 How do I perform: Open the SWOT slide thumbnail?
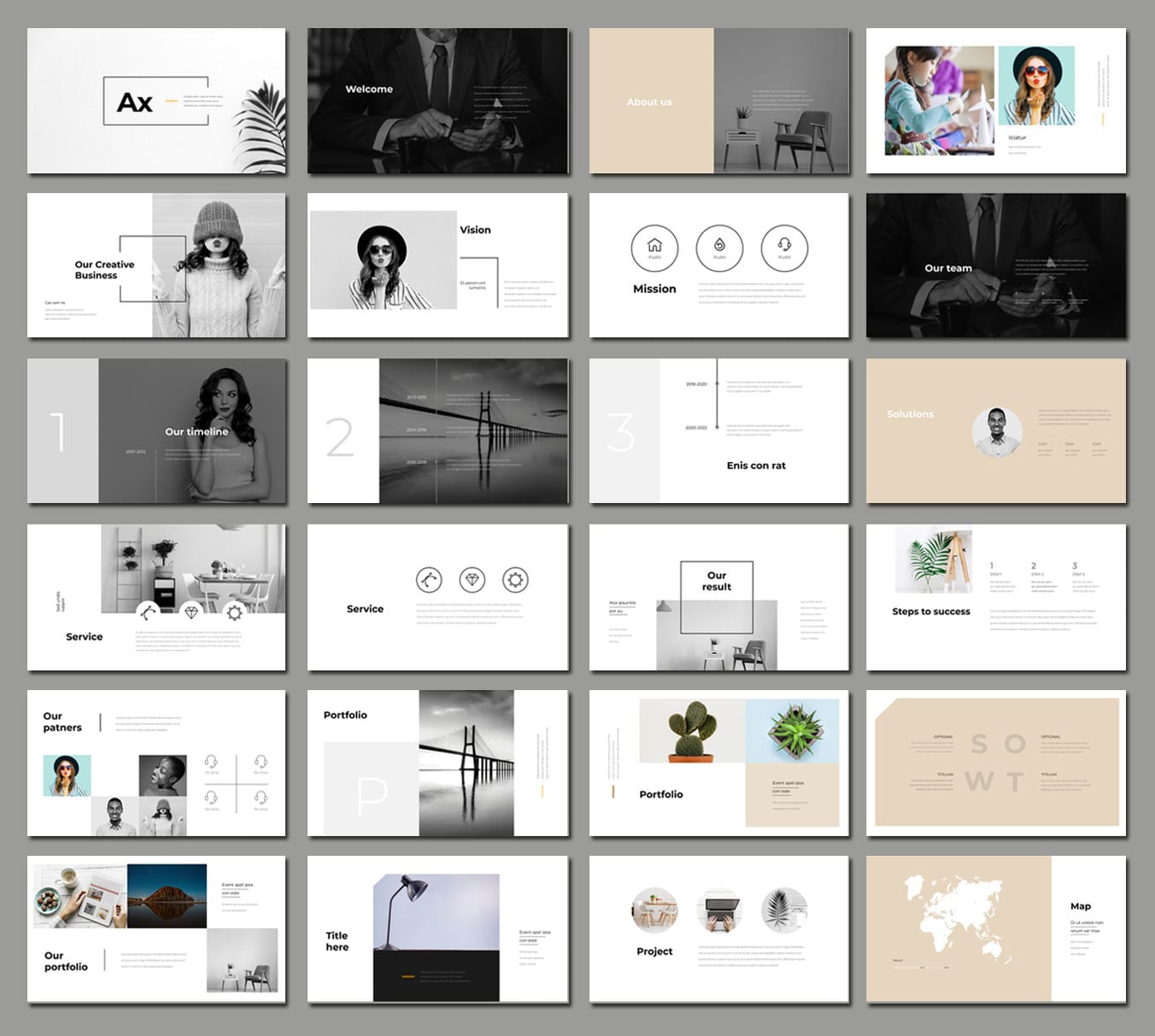pos(996,763)
